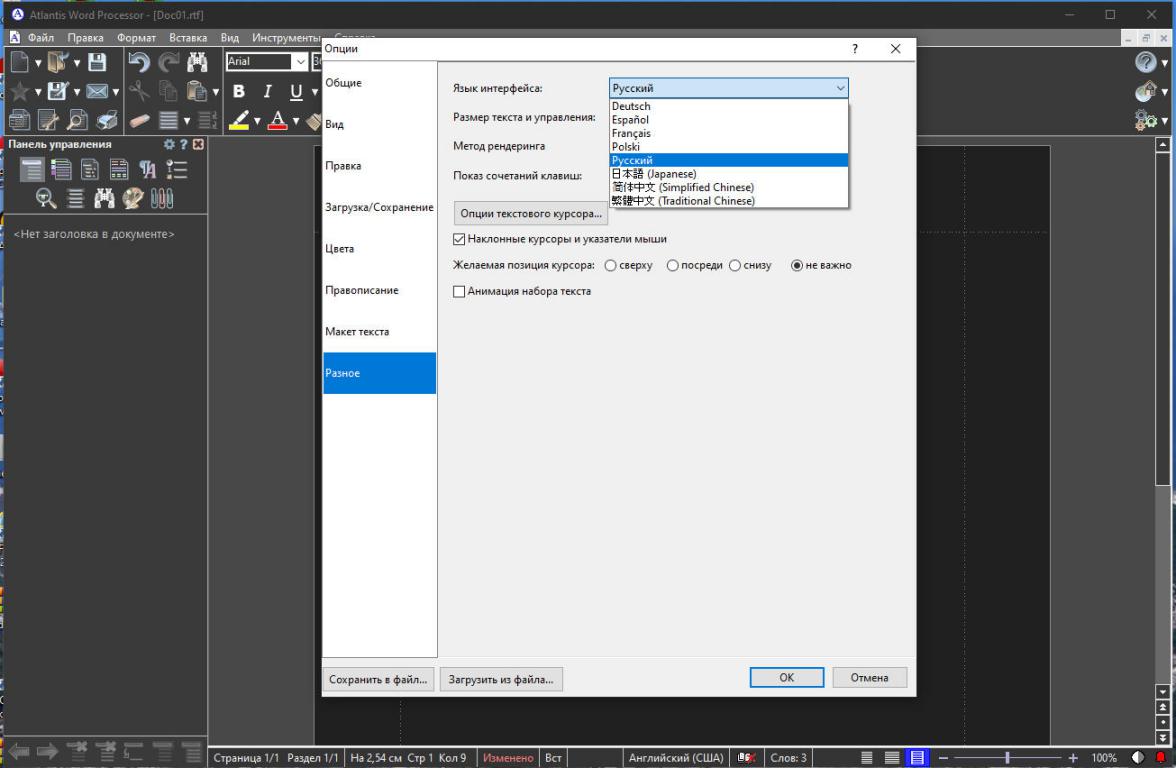
Task: Open the 'Правописание' options tab
Action: pyautogui.click(x=362, y=290)
